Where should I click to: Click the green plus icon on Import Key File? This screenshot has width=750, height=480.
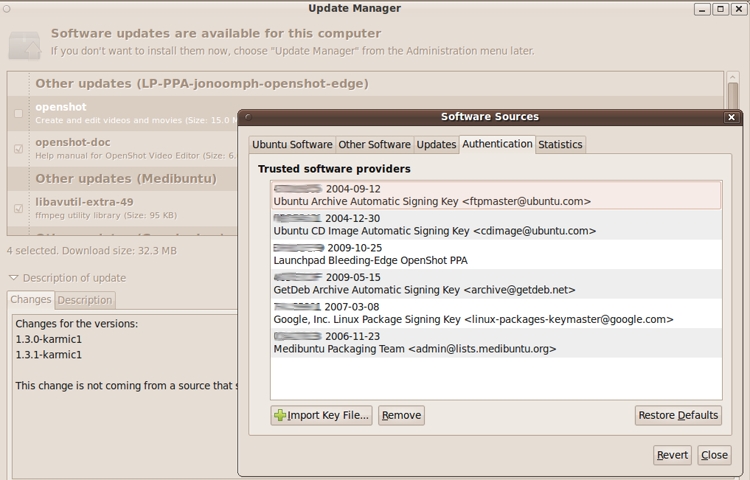(x=280, y=415)
